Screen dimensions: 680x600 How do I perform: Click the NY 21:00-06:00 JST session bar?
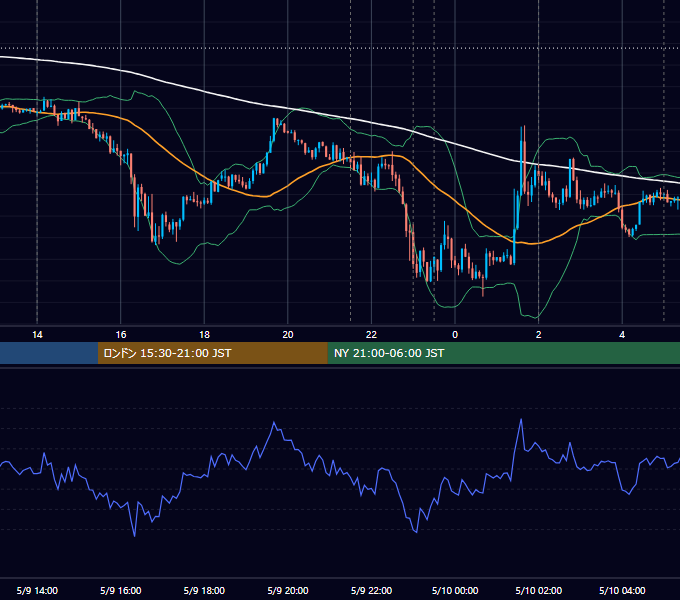pos(503,353)
